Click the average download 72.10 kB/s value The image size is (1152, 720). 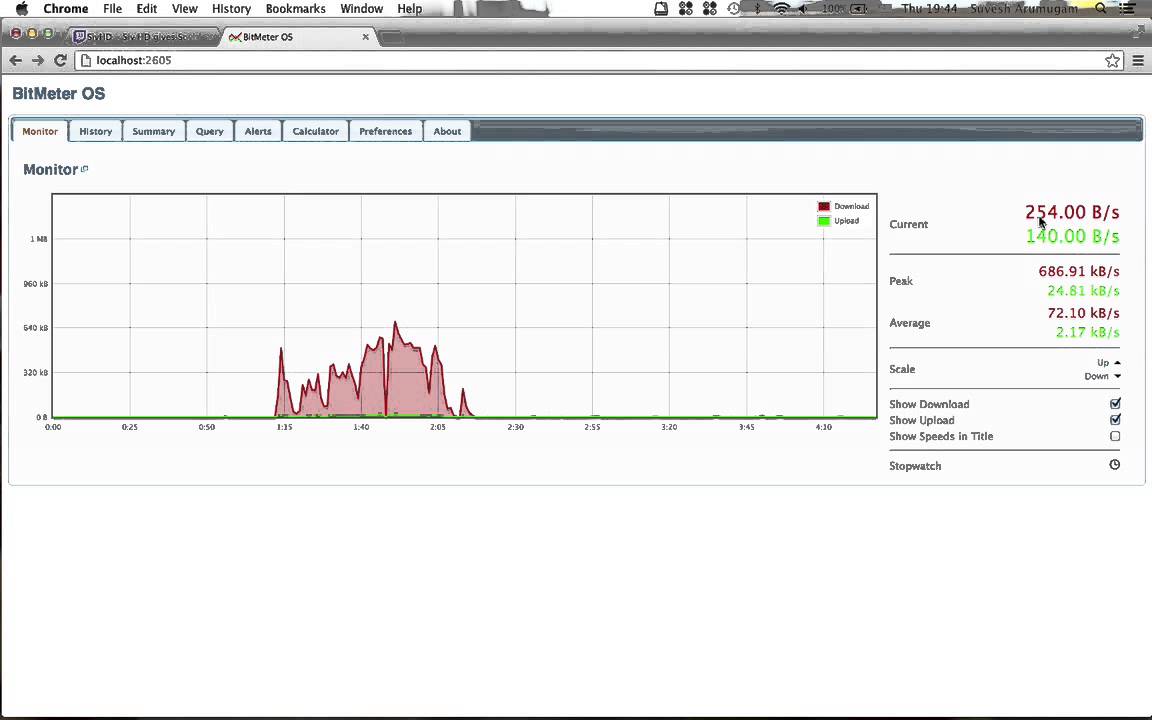pyautogui.click(x=1083, y=313)
